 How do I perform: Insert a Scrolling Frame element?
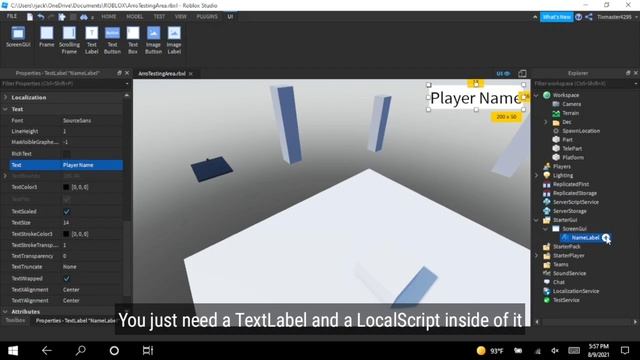click(69, 40)
